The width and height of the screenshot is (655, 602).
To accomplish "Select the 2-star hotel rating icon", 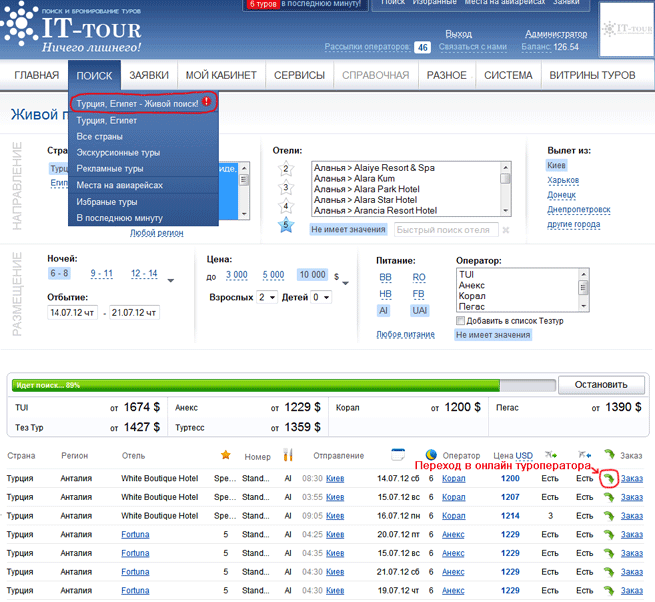I will click(286, 169).
